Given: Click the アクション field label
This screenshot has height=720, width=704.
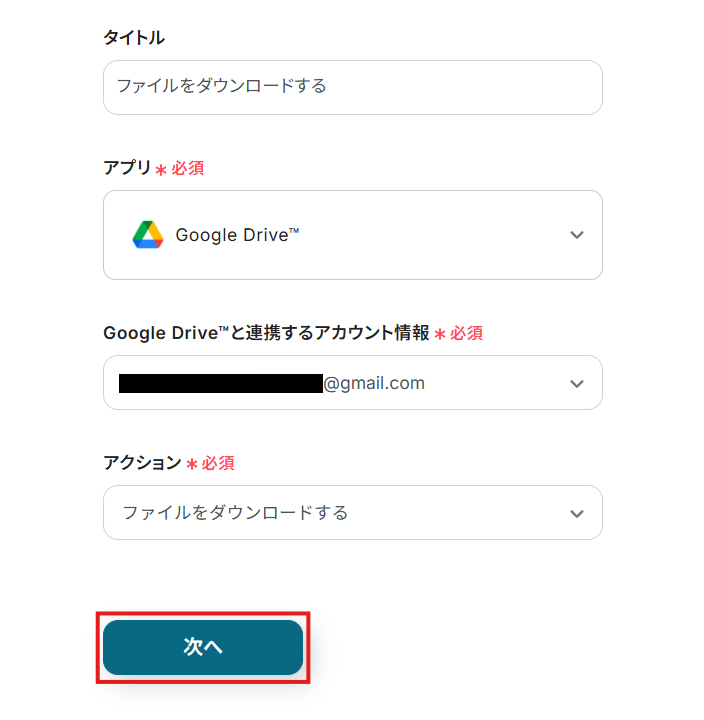Looking at the screenshot, I should click(142, 463).
